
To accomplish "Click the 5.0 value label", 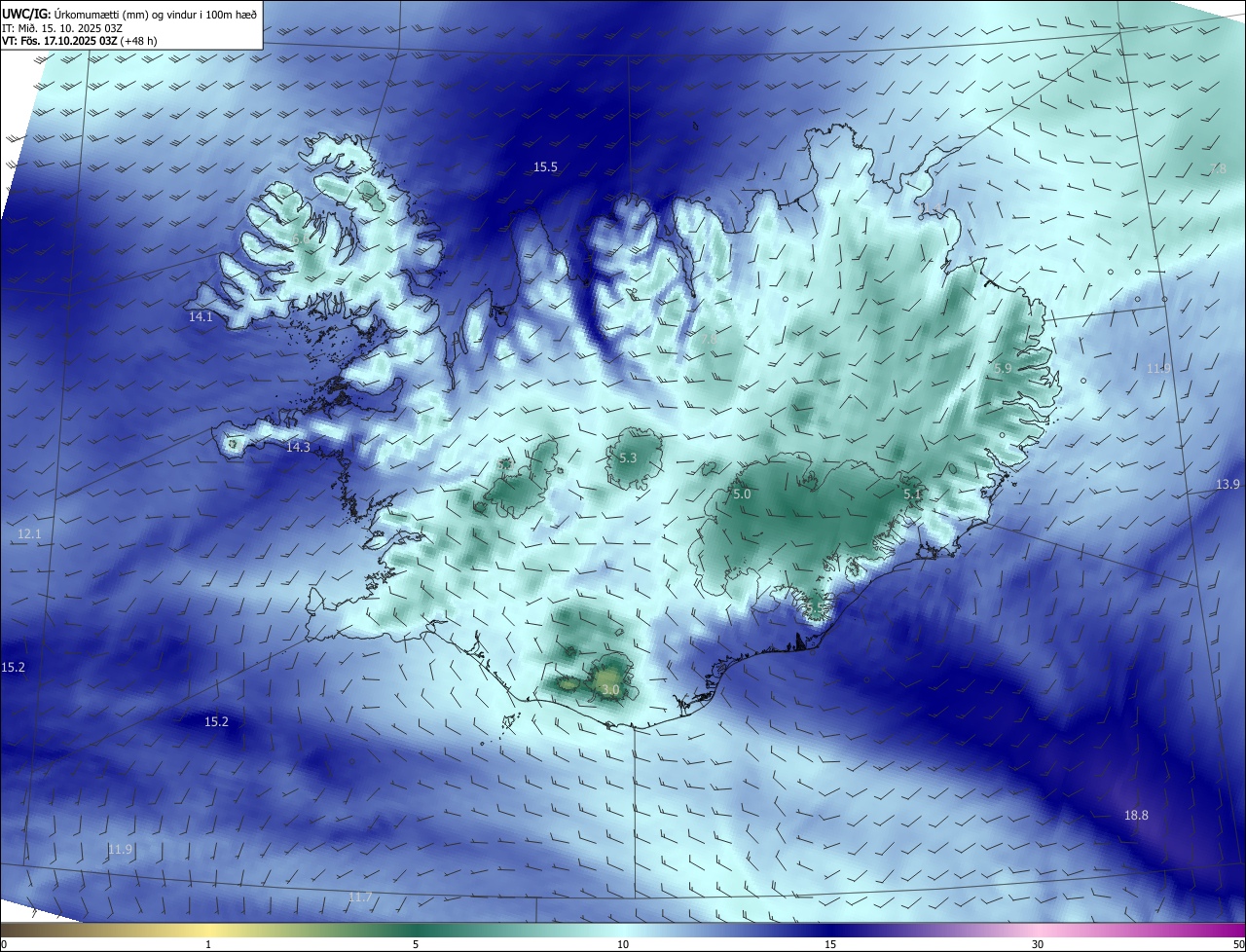I will (x=742, y=494).
